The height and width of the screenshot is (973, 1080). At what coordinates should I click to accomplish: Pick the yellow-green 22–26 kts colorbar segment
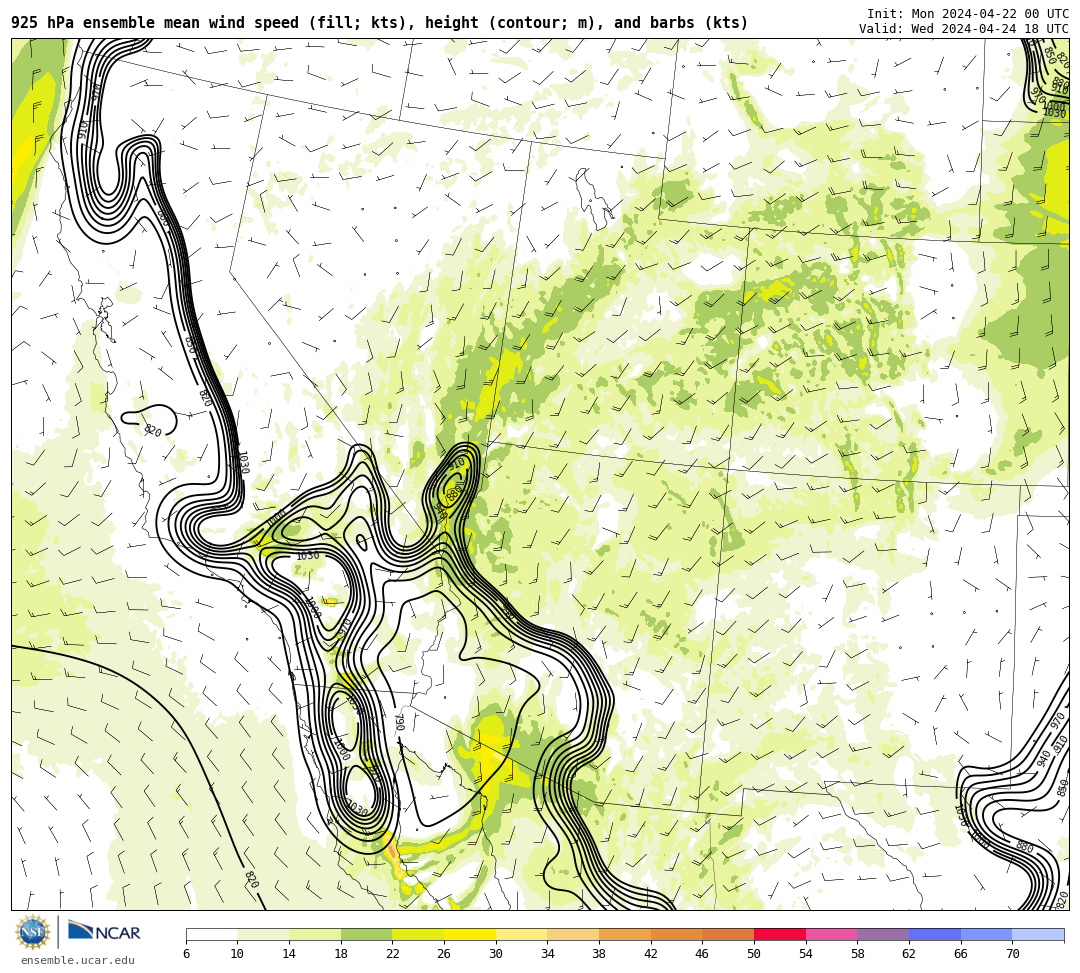(x=419, y=934)
